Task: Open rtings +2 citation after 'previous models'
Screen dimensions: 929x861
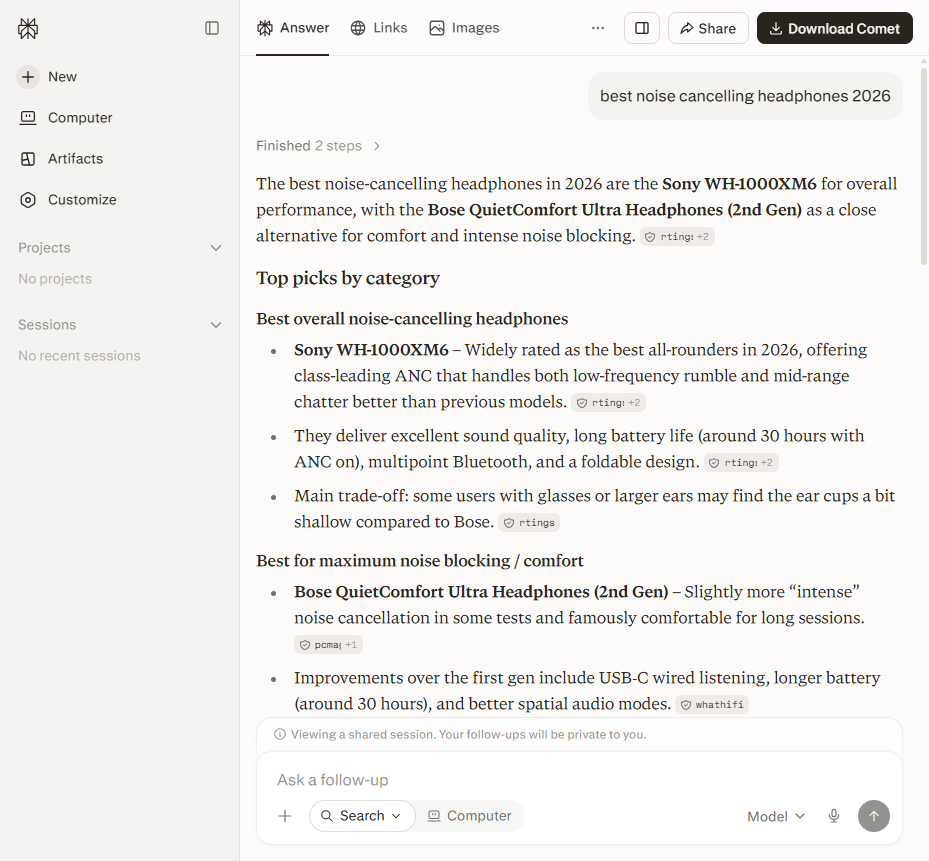Action: click(x=608, y=402)
